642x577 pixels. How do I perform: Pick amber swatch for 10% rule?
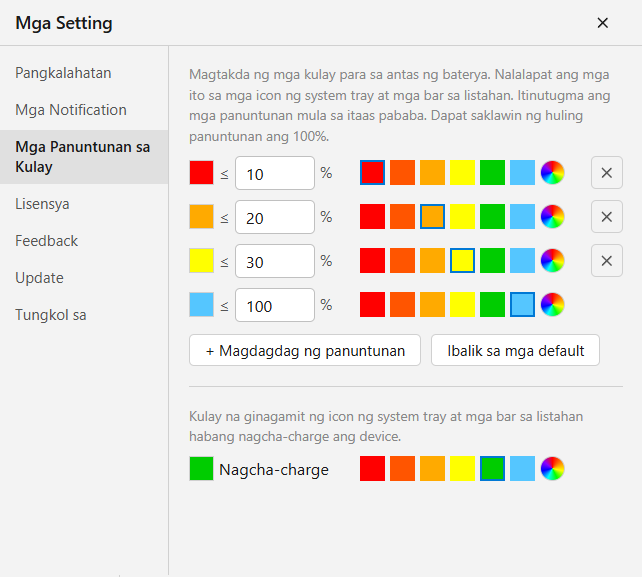click(x=432, y=172)
